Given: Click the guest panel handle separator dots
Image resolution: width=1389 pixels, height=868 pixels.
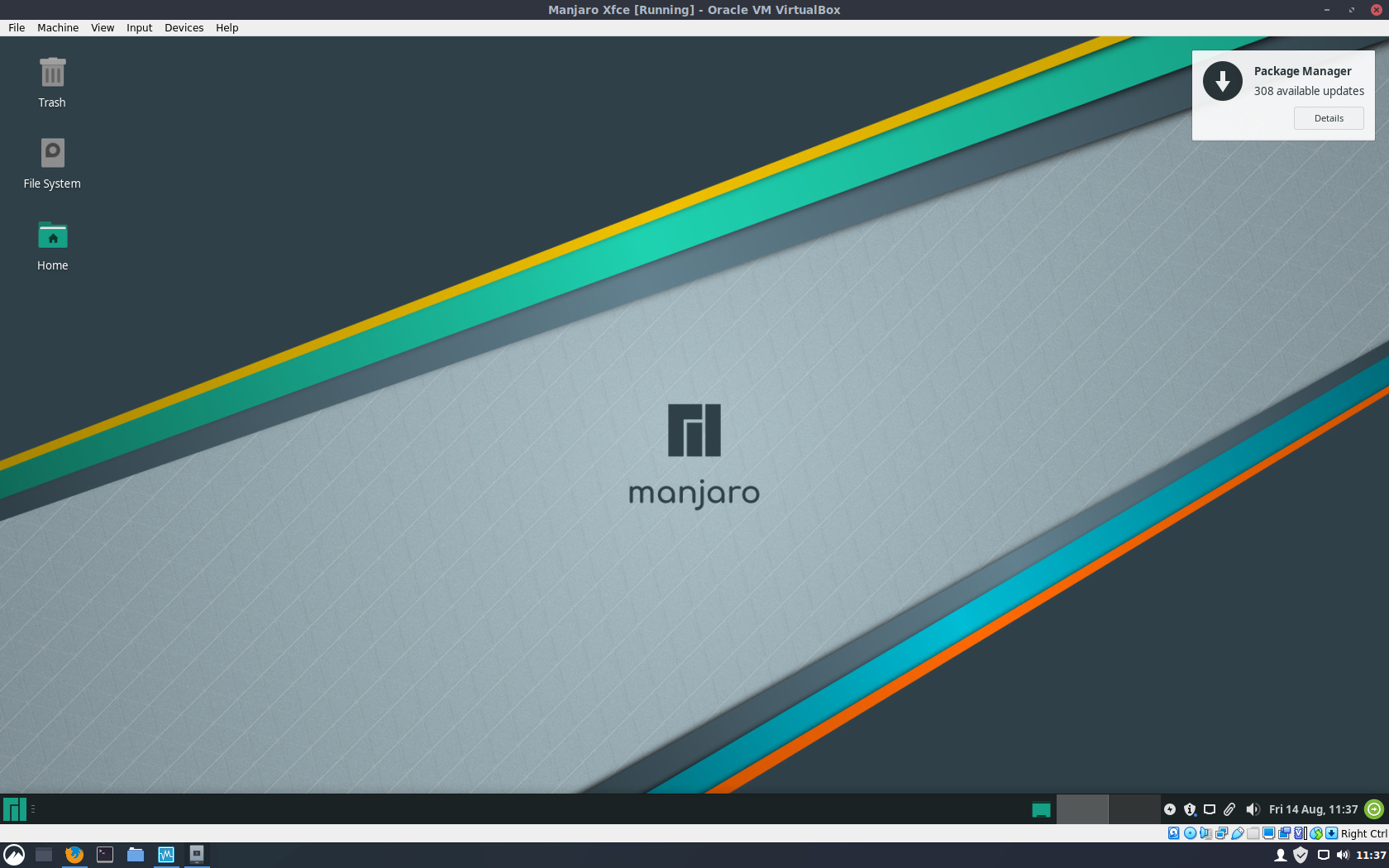Looking at the screenshot, I should tap(33, 809).
